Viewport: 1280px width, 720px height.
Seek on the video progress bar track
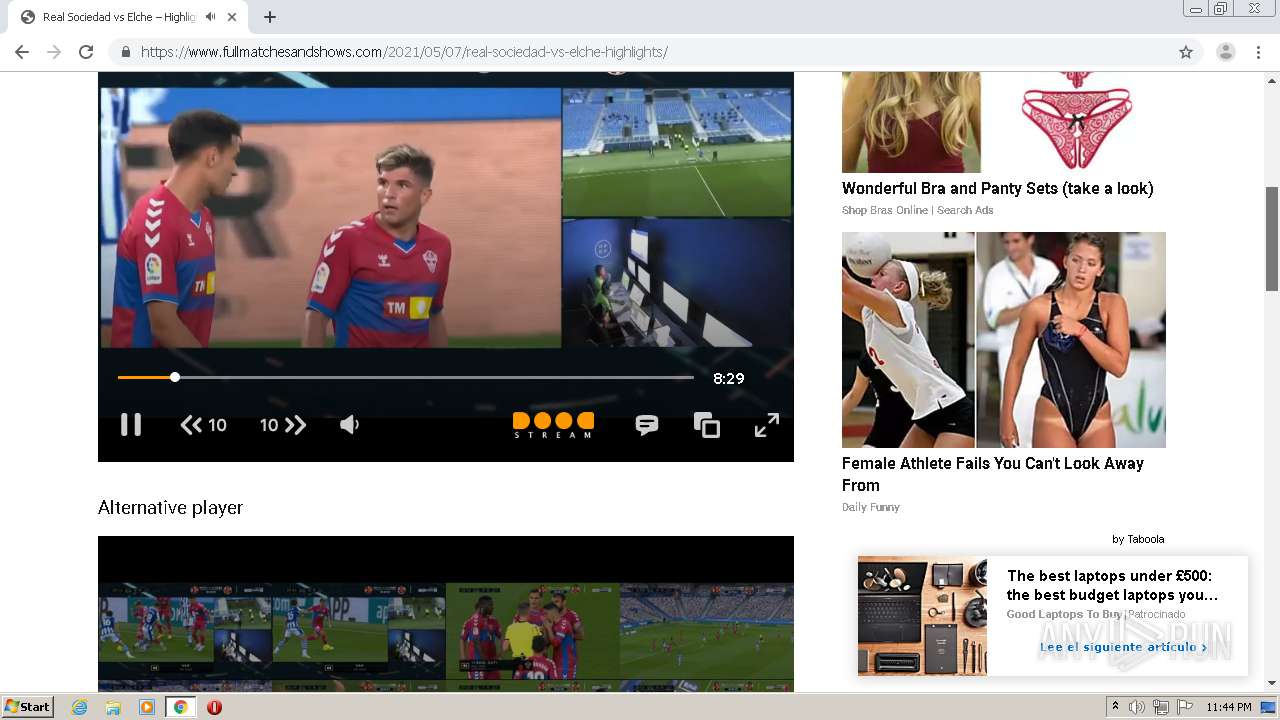(x=406, y=377)
